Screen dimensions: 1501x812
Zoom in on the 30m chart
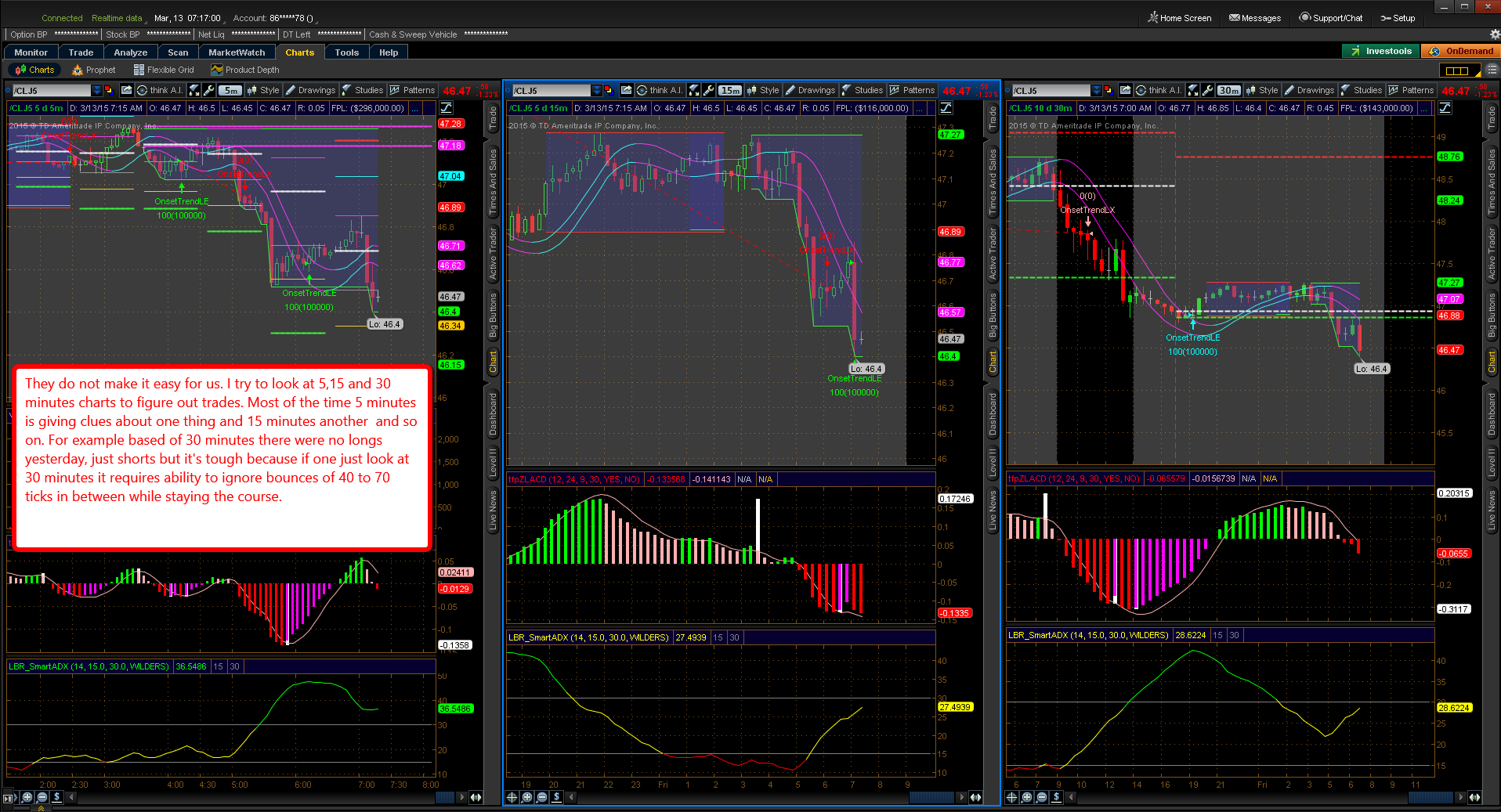(1027, 797)
